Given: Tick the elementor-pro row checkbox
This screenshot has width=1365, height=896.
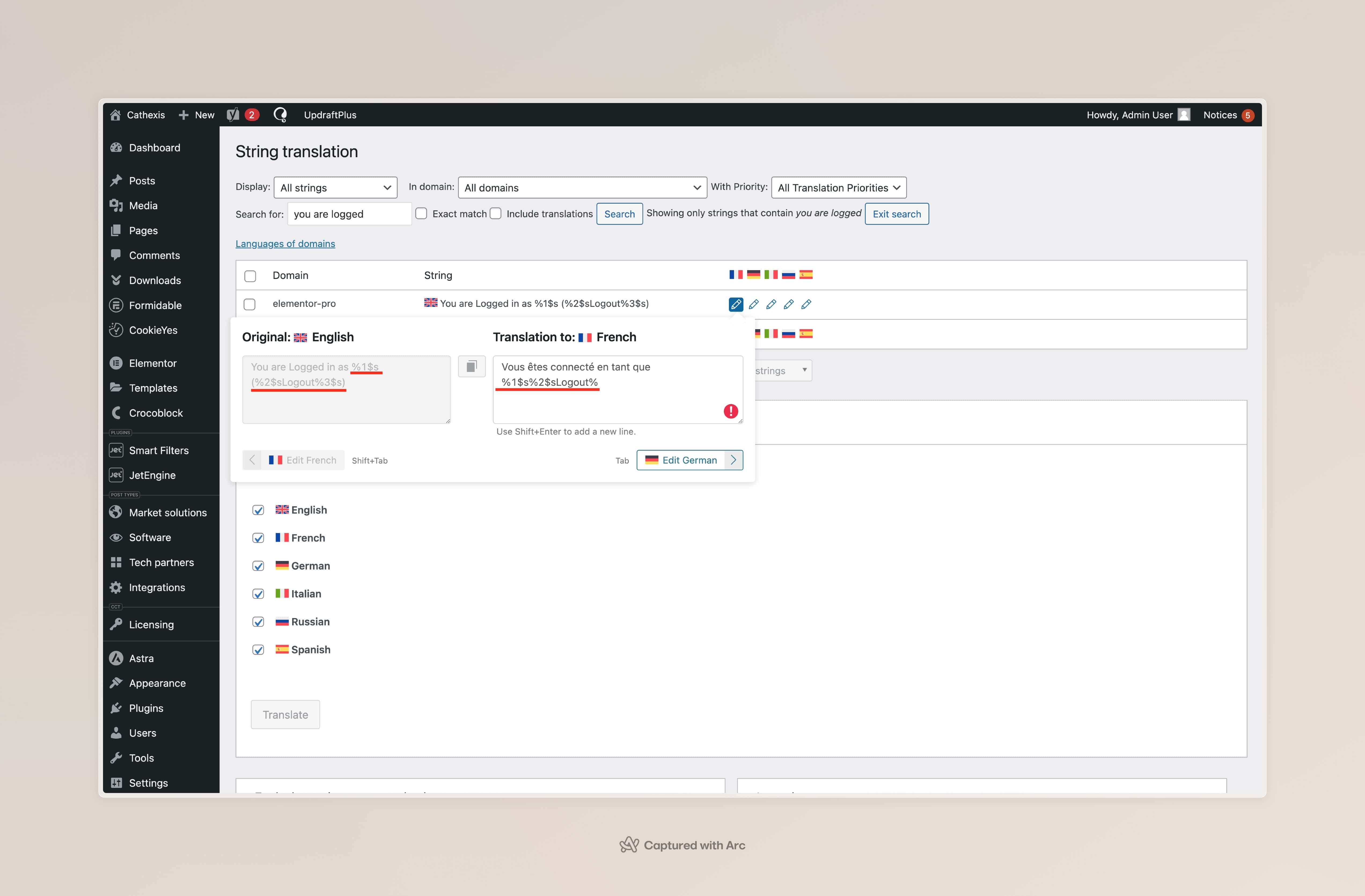Looking at the screenshot, I should click(249, 304).
